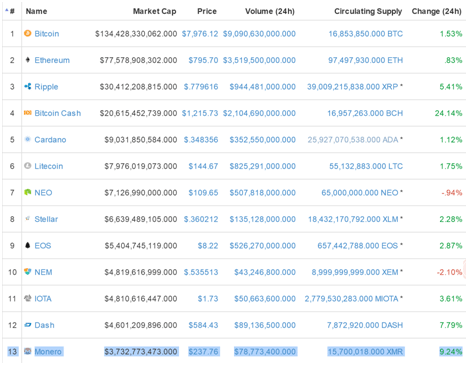Sort by Circulating Supply column header
Screen dimensions: 468x365
(x=368, y=11)
